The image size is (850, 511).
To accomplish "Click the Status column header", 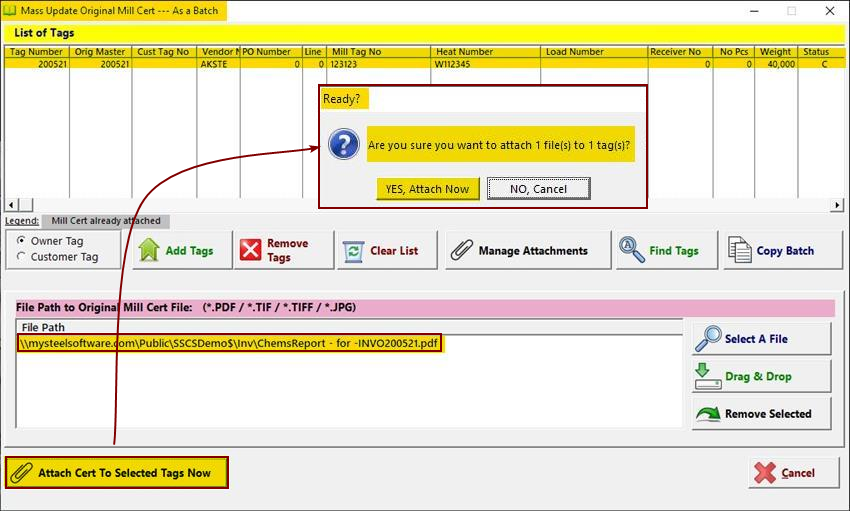I will tap(821, 52).
